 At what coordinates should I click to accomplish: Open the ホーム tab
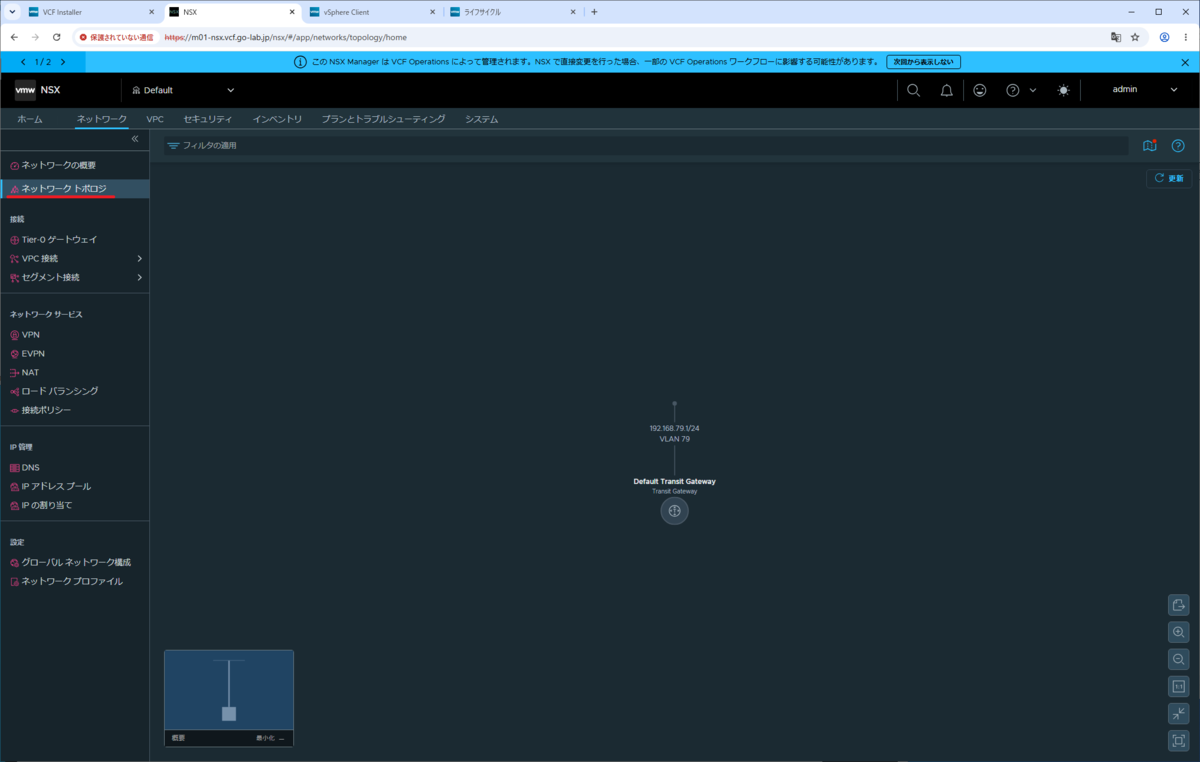[x=30, y=119]
